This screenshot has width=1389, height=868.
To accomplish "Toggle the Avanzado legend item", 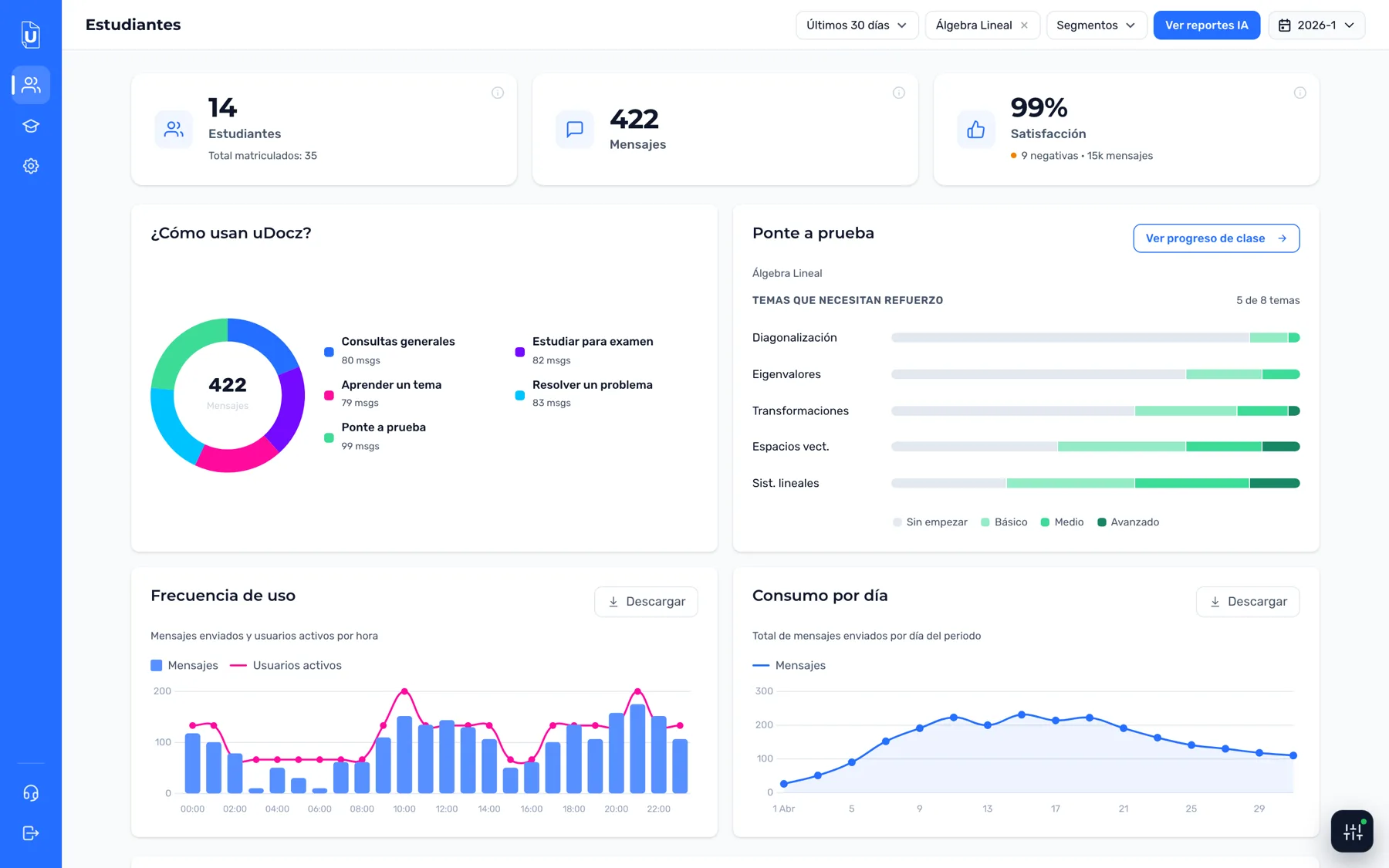I will tap(1128, 522).
